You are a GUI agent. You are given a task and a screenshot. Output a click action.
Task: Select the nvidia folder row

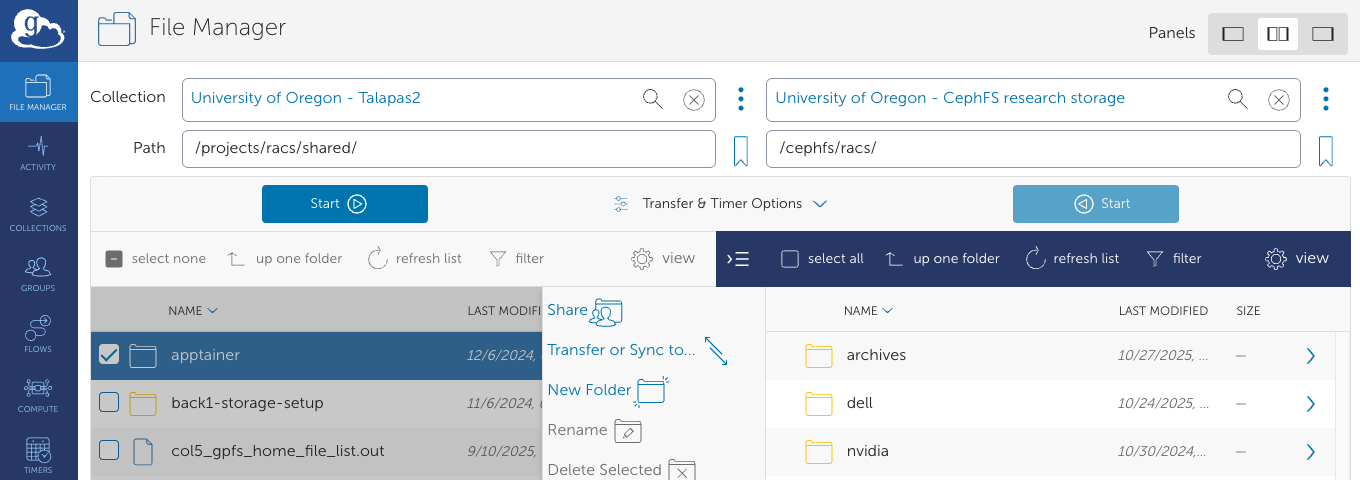tap(1050, 451)
